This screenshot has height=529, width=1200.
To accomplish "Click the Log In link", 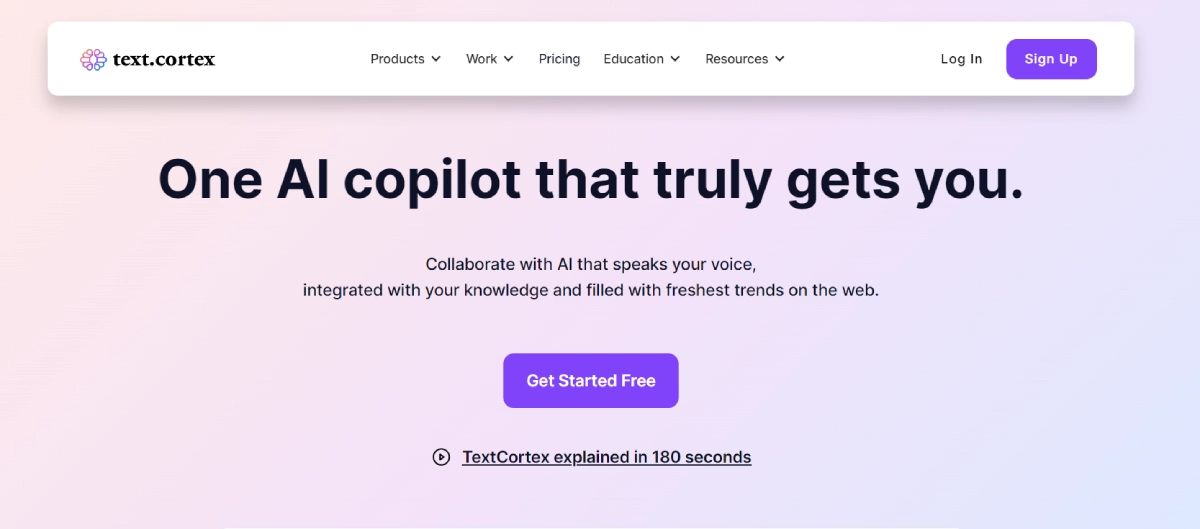I will point(961,59).
